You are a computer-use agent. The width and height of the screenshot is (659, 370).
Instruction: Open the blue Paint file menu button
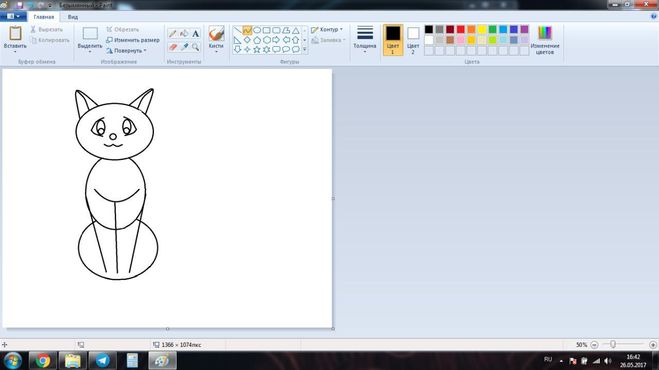click(13, 16)
